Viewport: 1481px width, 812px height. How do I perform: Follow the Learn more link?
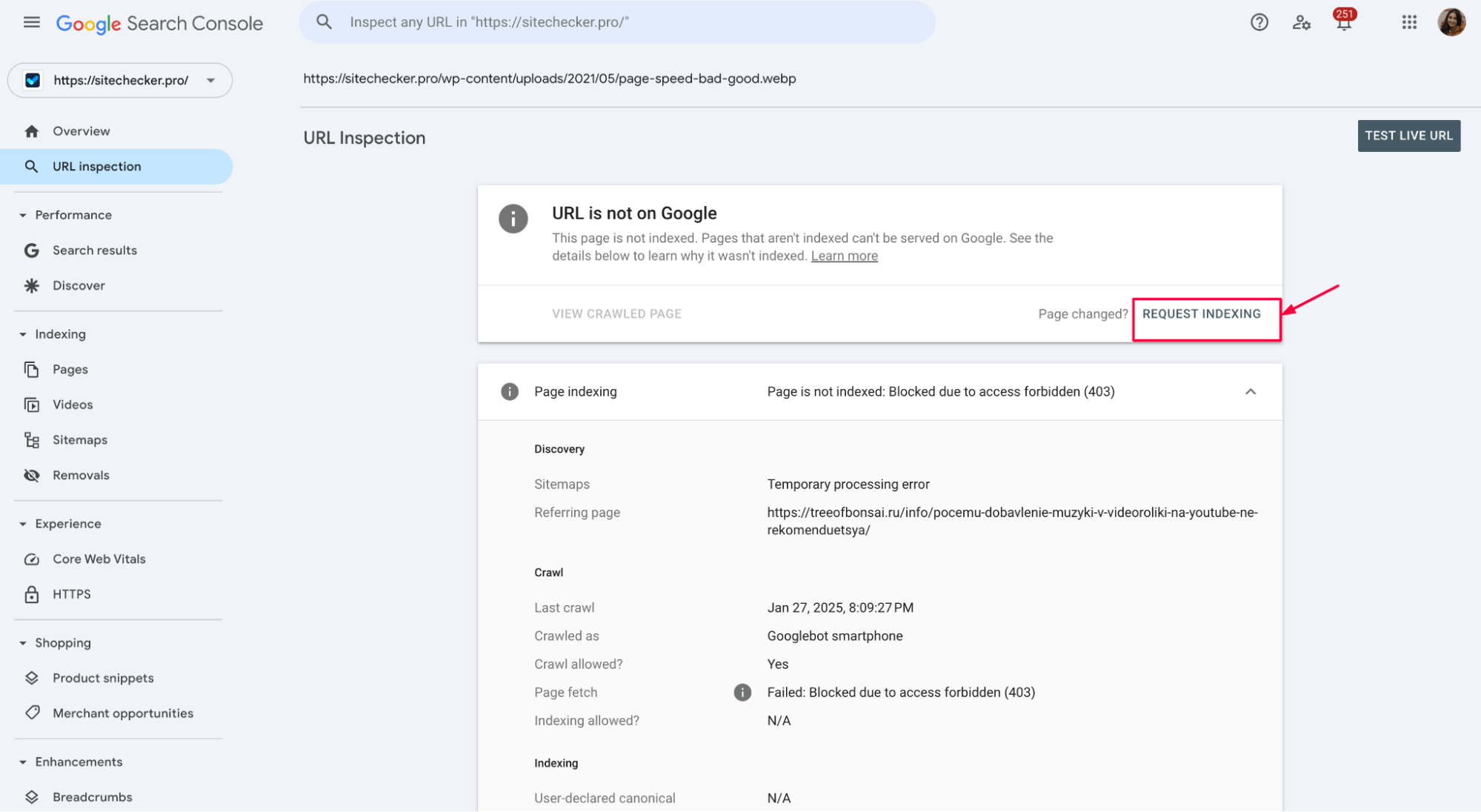click(x=844, y=256)
